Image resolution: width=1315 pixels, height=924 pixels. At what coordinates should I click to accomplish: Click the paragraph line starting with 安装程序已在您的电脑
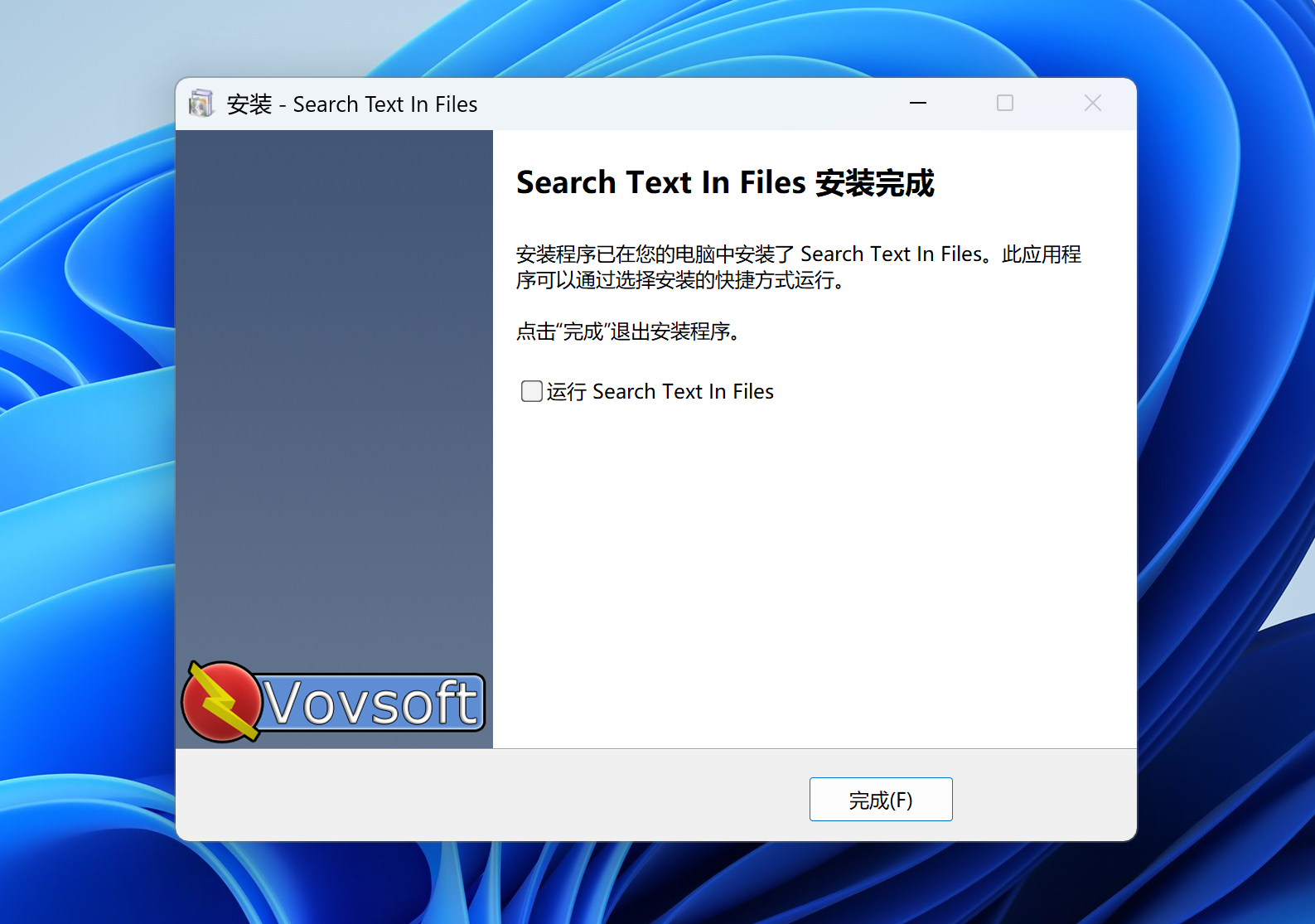point(798,254)
